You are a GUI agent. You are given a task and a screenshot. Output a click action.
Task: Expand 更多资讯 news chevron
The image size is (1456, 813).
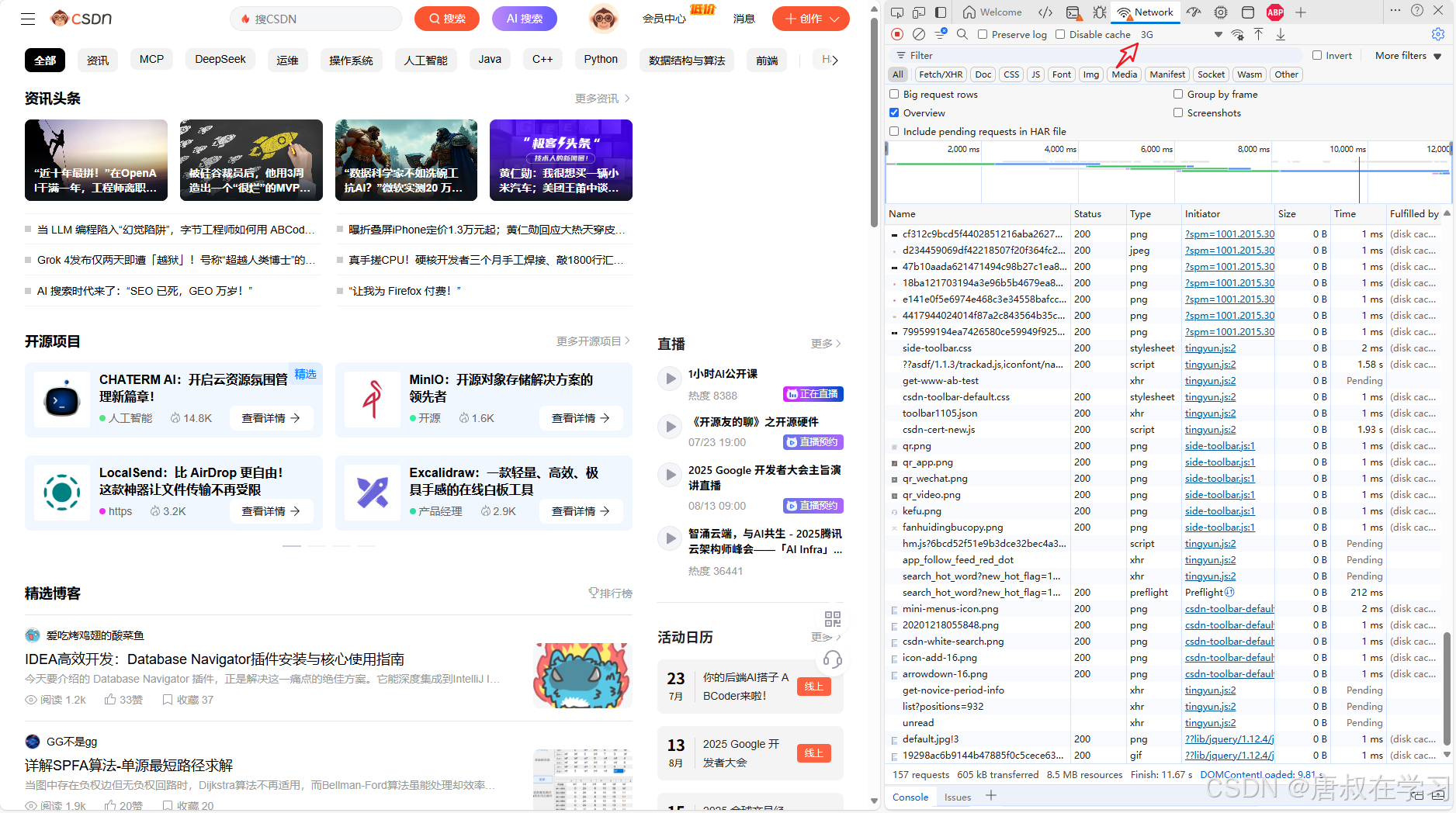[x=627, y=99]
